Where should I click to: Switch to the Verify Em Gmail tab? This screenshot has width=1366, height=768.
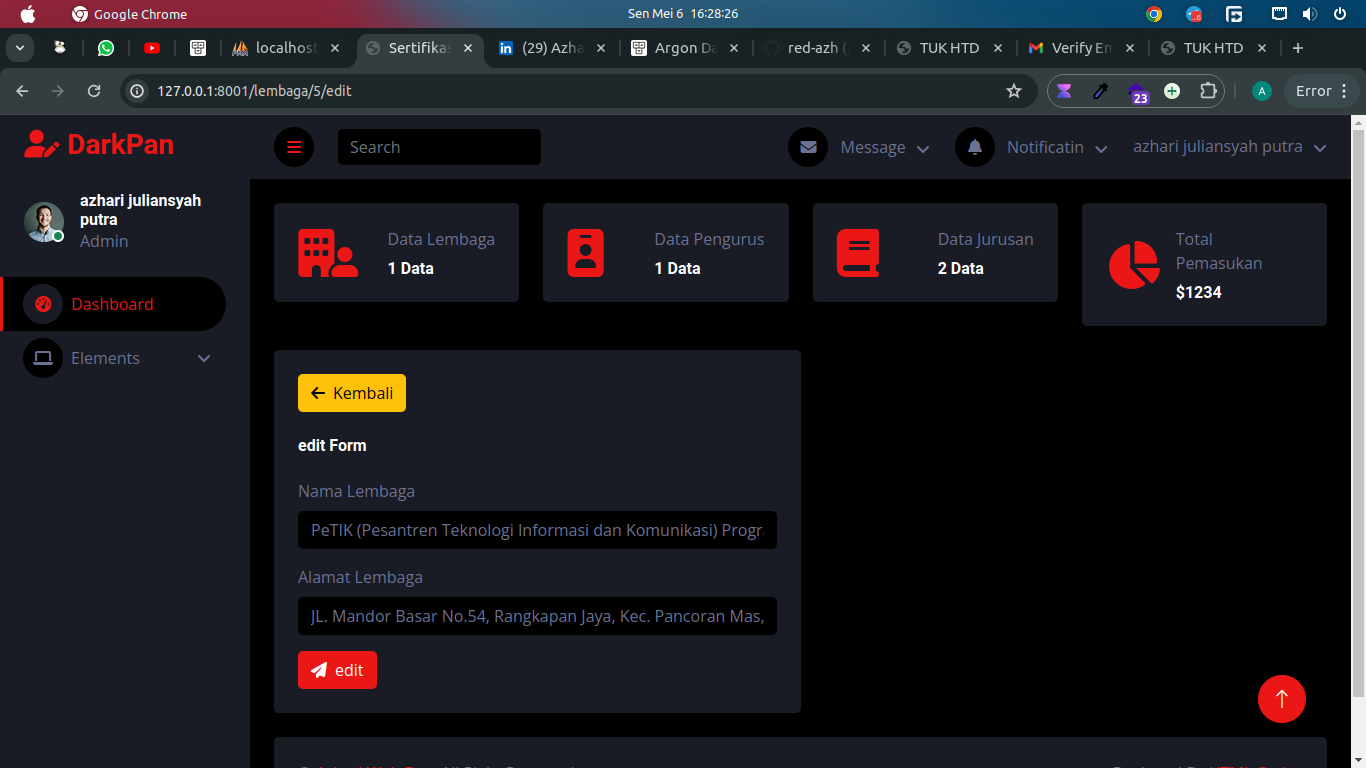pos(1081,48)
